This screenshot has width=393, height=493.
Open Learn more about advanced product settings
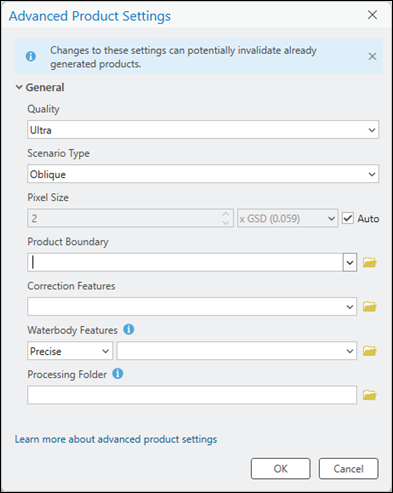(116, 439)
